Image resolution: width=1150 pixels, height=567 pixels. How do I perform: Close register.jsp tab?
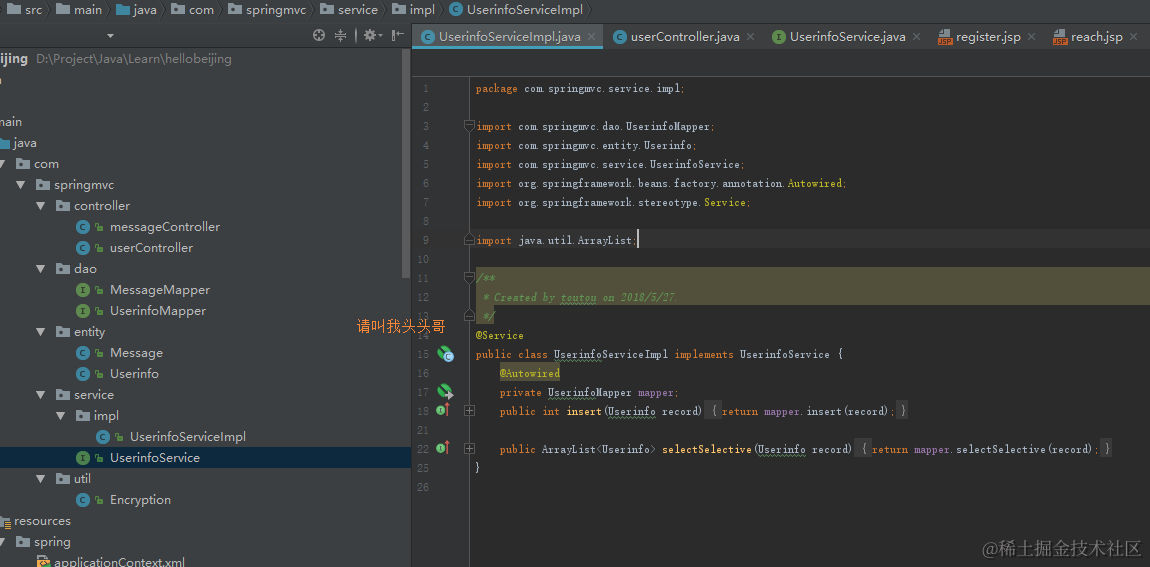pos(1031,37)
